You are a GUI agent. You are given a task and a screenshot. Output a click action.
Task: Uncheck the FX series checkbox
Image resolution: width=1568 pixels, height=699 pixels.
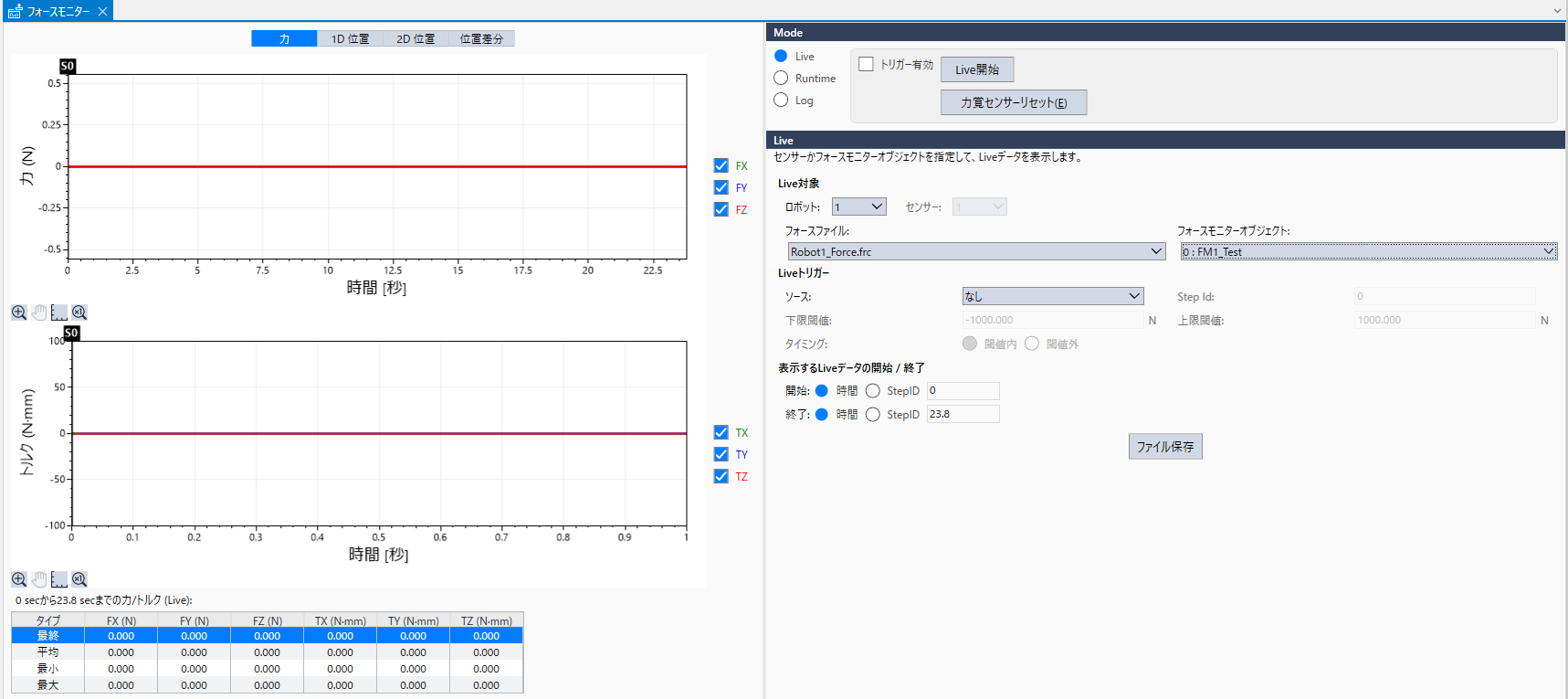pos(721,165)
